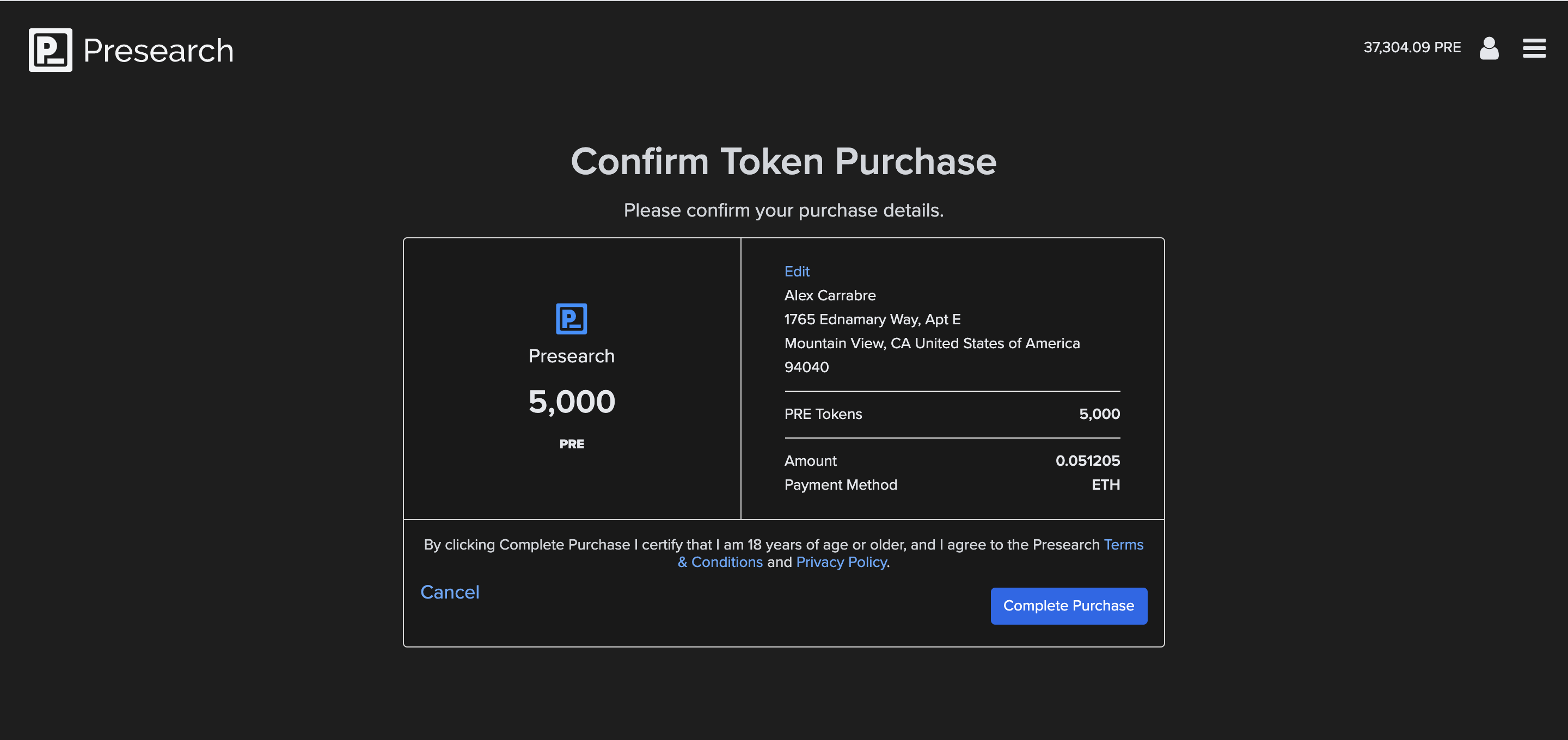Click the PRE Tokens label
1568x740 pixels.
click(x=823, y=414)
